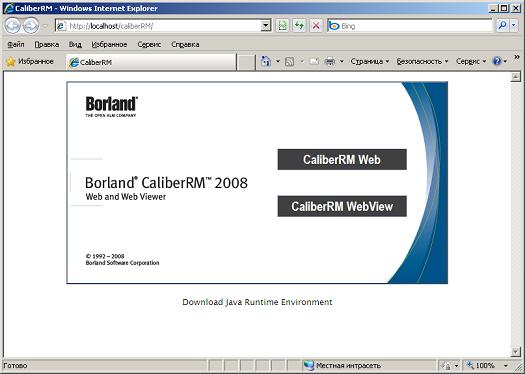The image size is (525, 374).
Task: Click the Готово status bar text
Action: pyautogui.click(x=15, y=365)
